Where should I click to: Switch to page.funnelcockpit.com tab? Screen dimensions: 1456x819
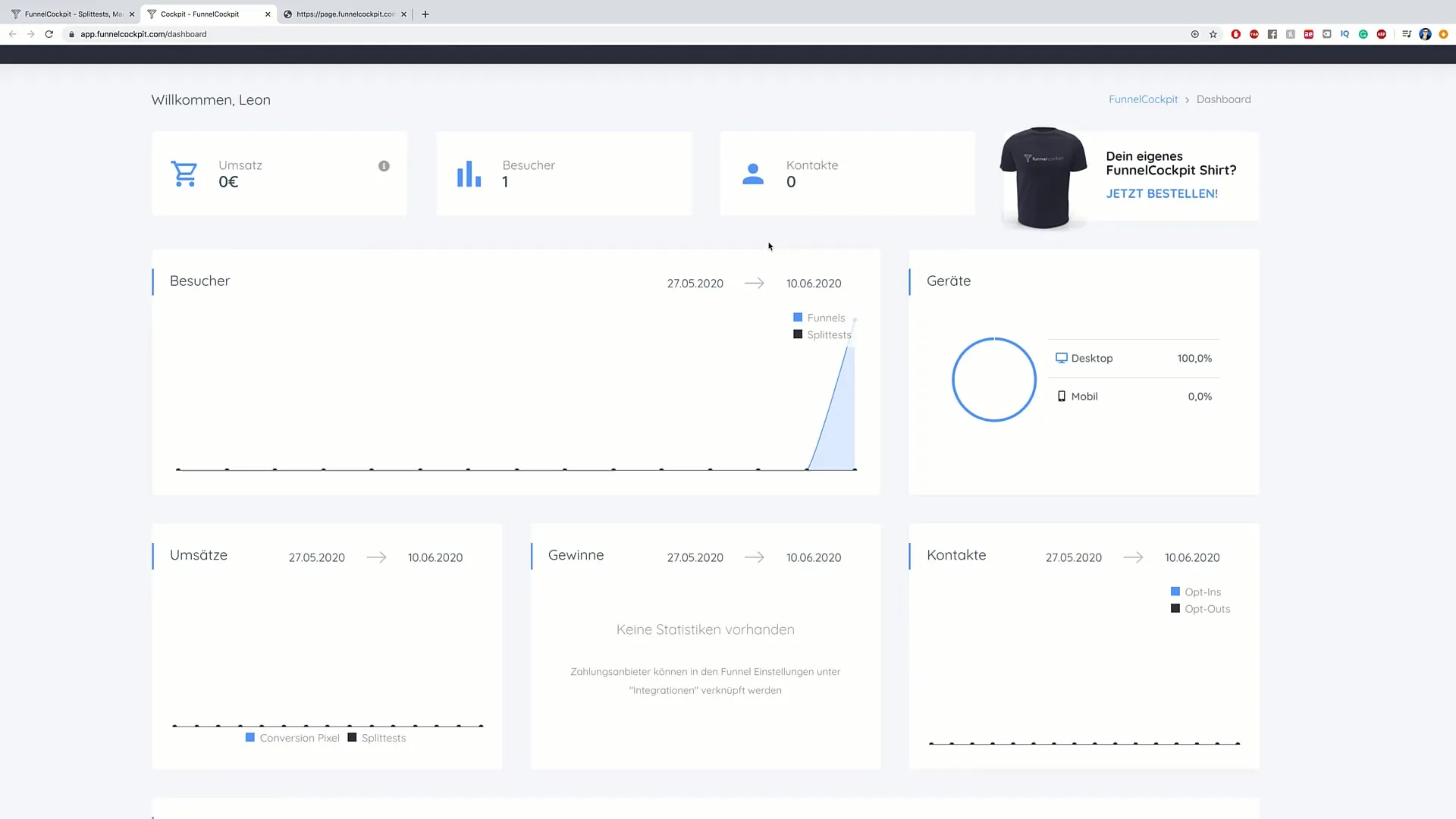coord(345,14)
